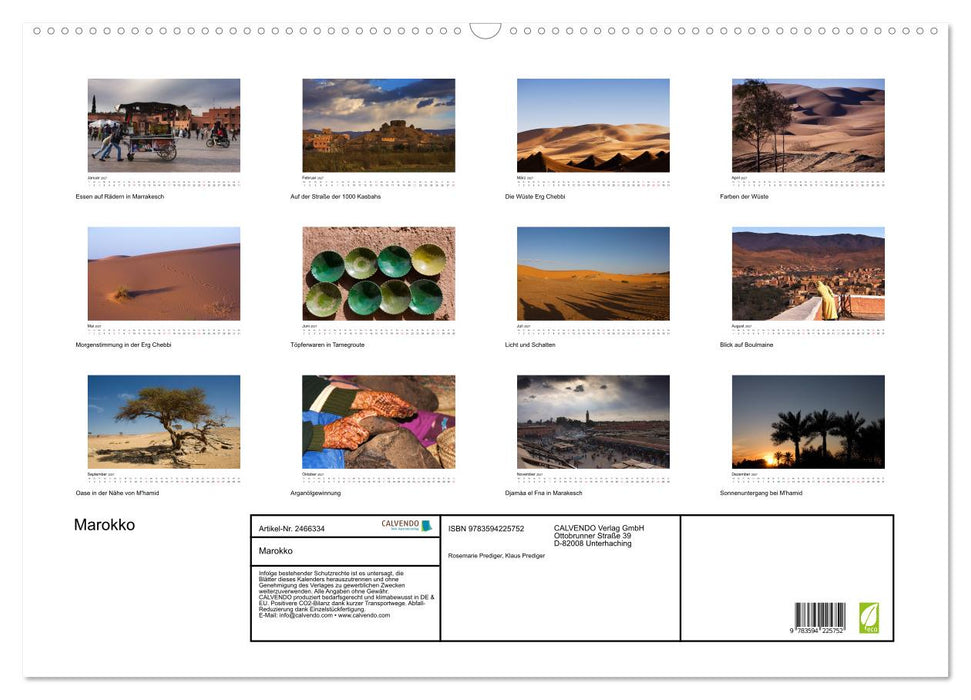The height and width of the screenshot is (700, 971).
Task: Open the Blick auf Boulmaine photo
Action: tap(808, 274)
